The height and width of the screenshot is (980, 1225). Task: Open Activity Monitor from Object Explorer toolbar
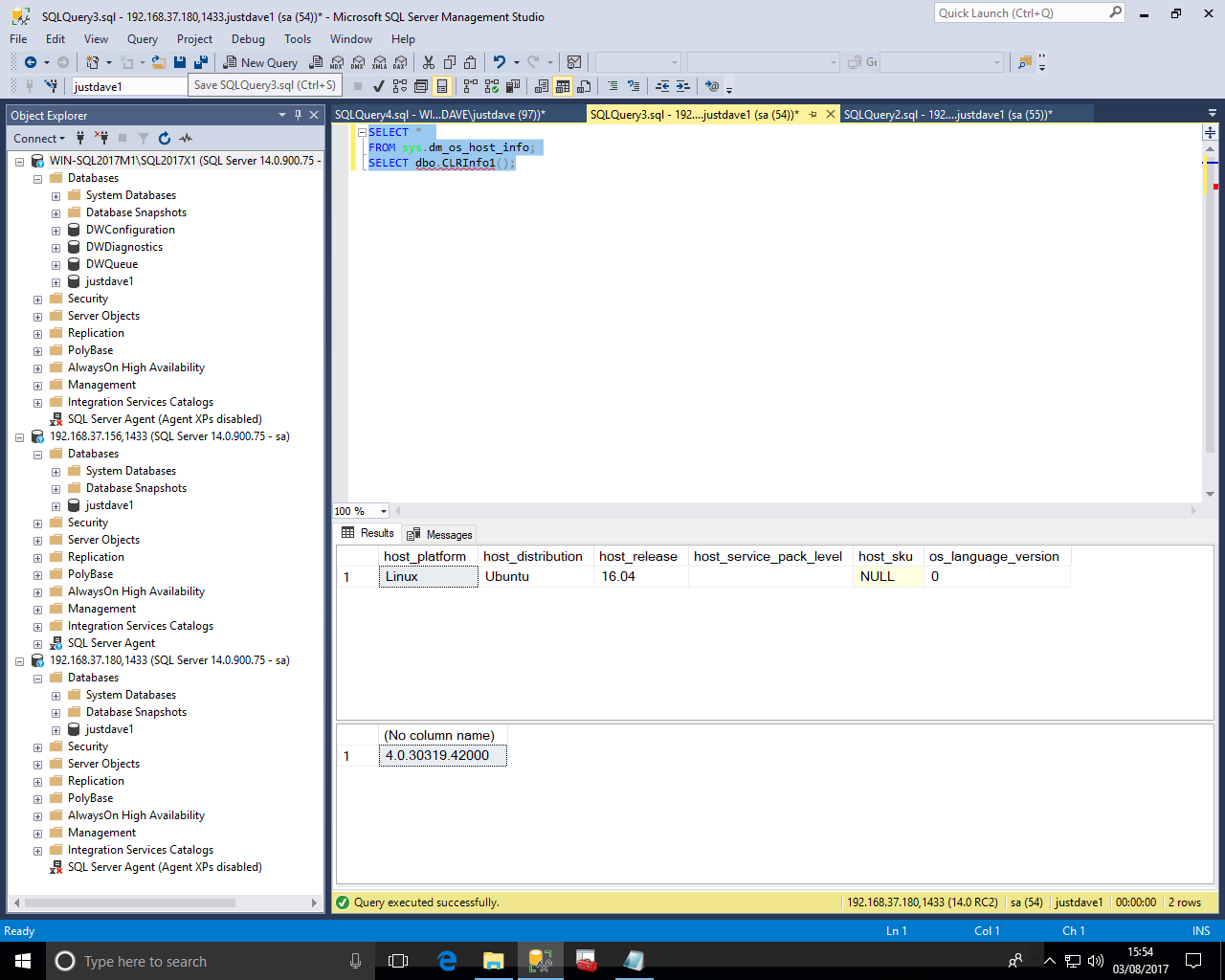pos(186,139)
